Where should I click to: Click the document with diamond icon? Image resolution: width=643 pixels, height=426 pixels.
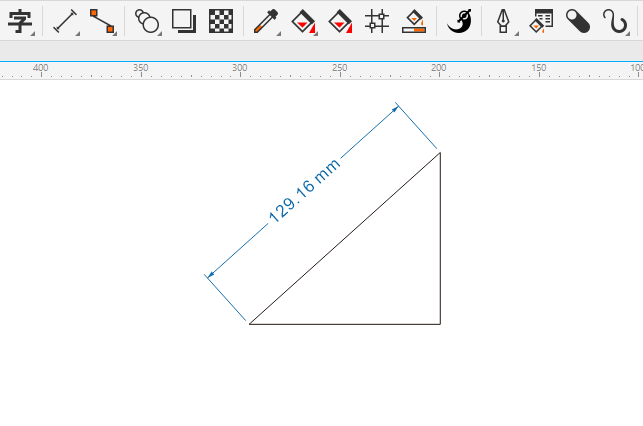pyautogui.click(x=541, y=21)
